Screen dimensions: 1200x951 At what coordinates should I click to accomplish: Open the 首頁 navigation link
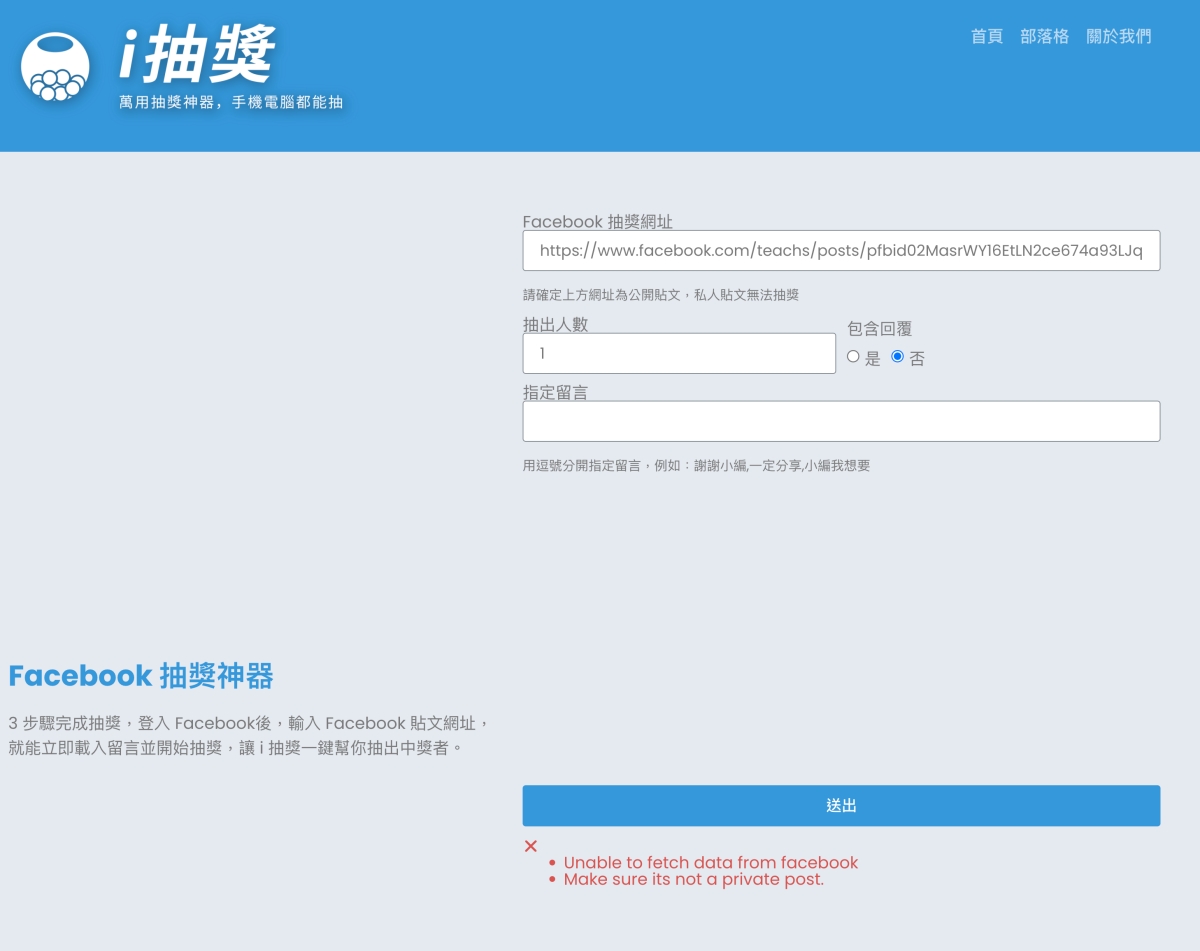pos(986,36)
